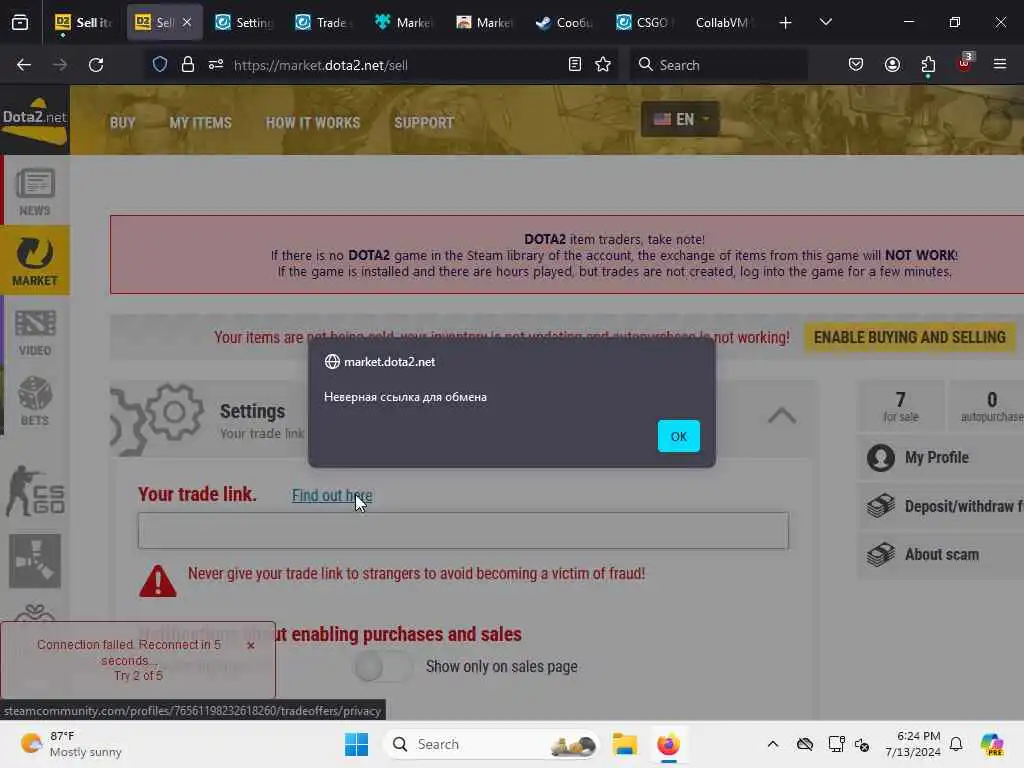Open the Firefox application menu
This screenshot has height=768, width=1024.
[999, 65]
